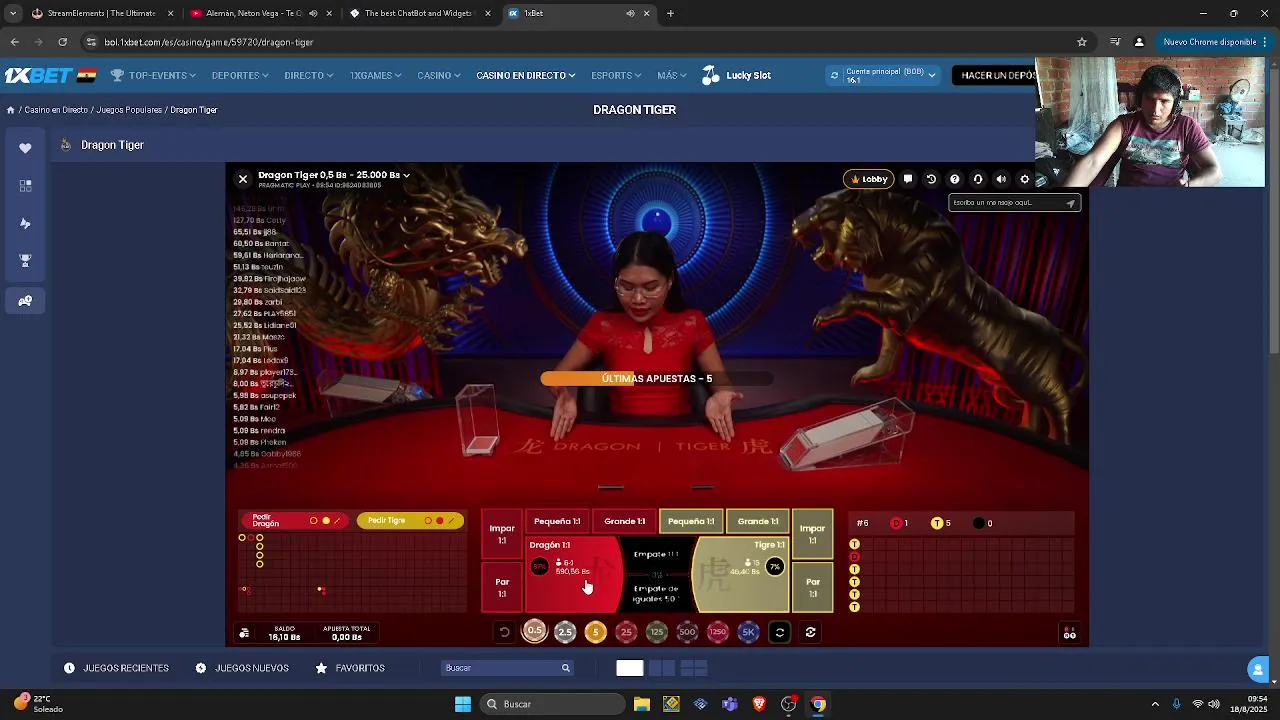
Task: Click the auto-bet refresh icon beside repeat
Action: click(811, 632)
